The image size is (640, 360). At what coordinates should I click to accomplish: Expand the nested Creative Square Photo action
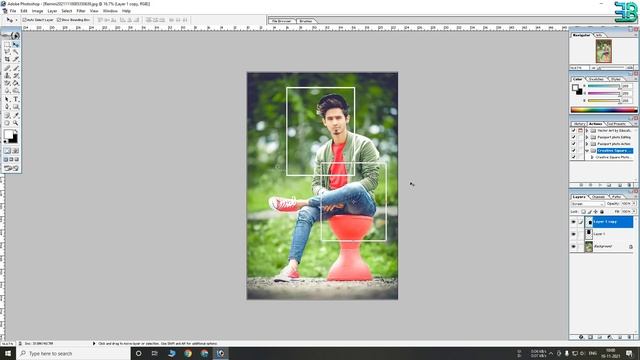tap(592, 157)
